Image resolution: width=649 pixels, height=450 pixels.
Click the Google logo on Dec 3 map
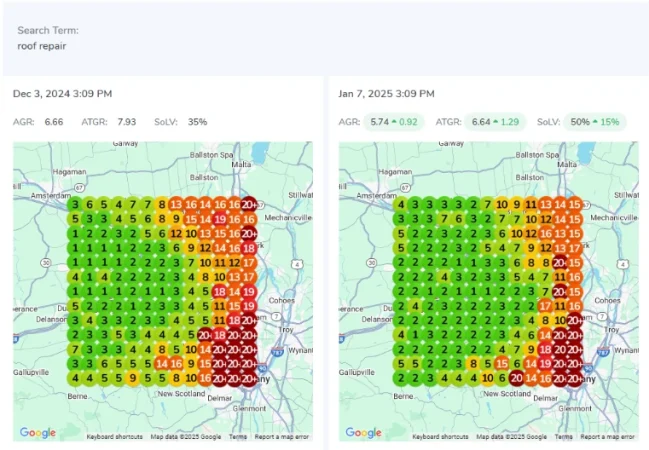pos(39,432)
